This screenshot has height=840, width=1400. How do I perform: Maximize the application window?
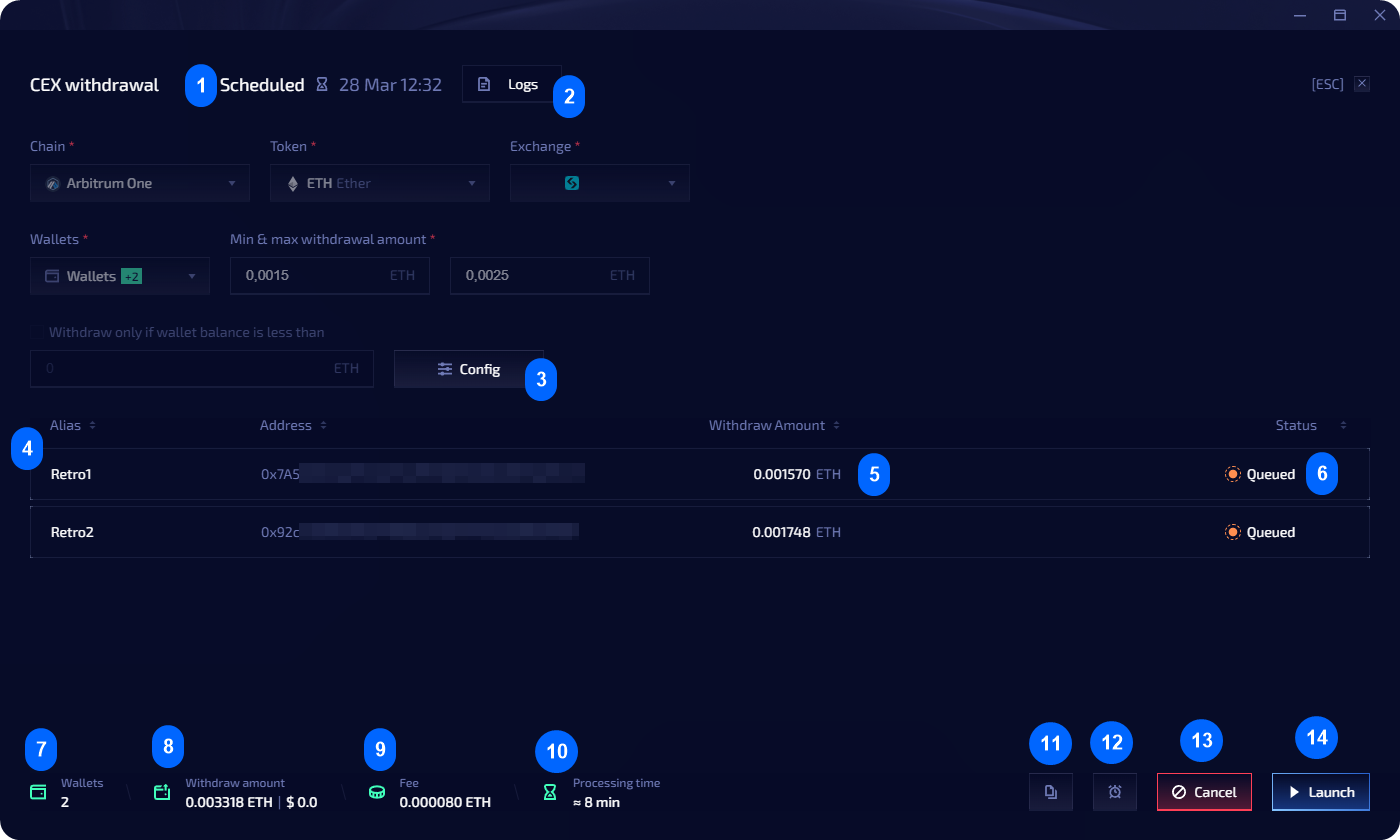click(x=1340, y=15)
